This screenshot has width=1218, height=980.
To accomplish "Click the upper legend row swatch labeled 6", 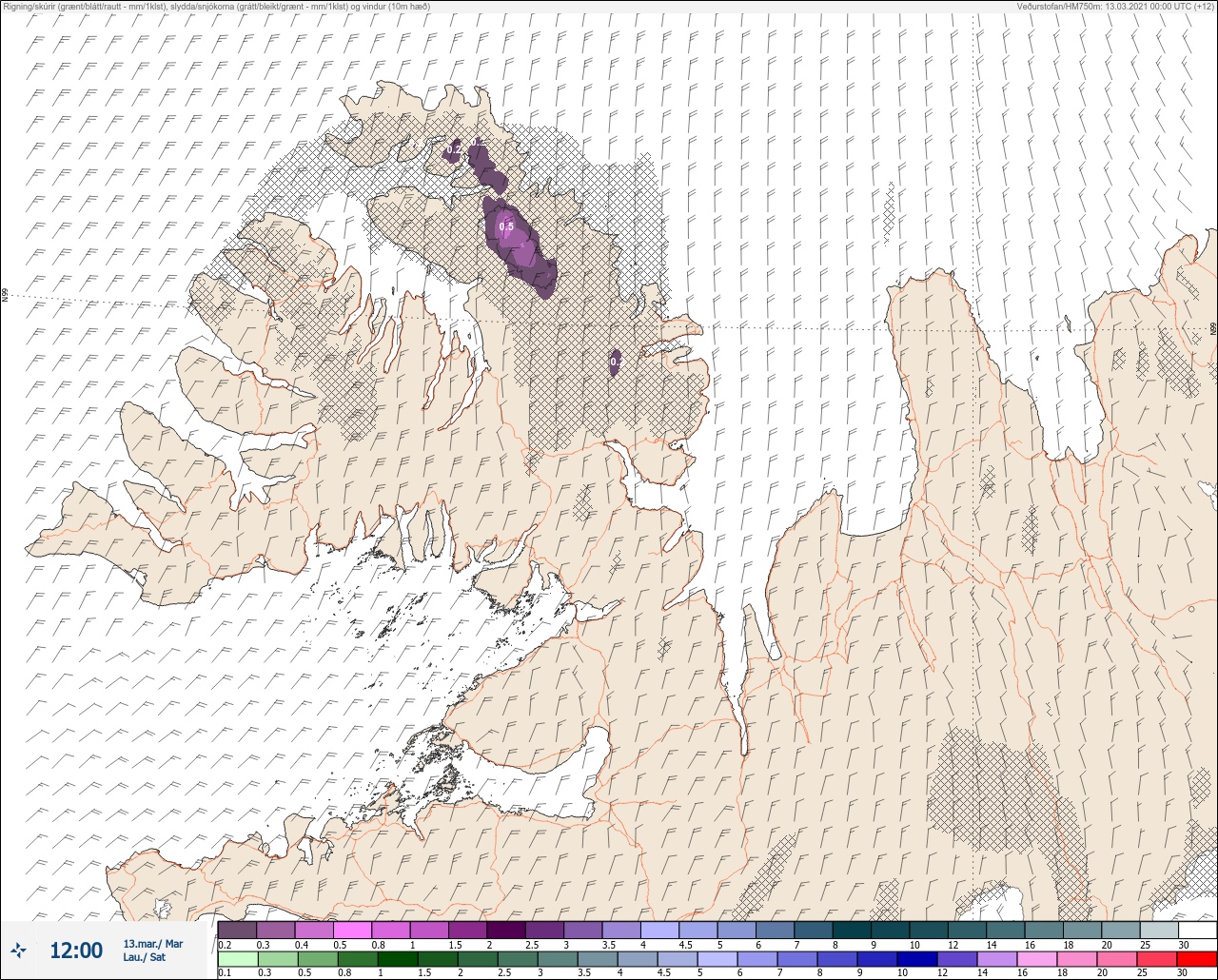I will click(775, 930).
